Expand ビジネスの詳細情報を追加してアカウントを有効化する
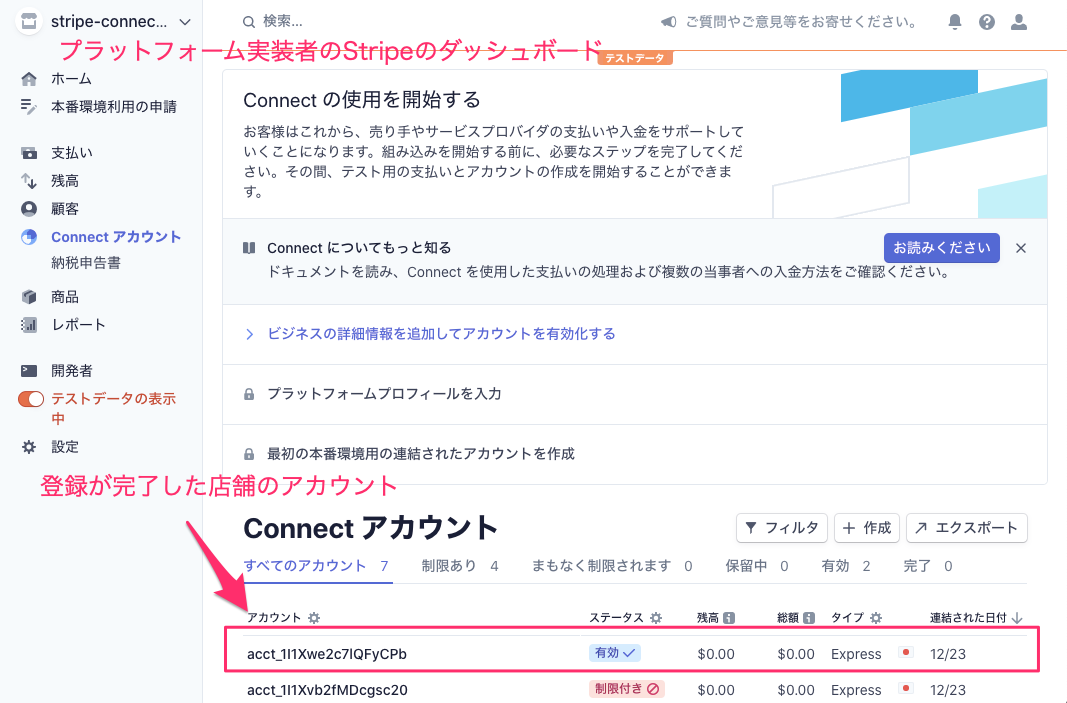Image resolution: width=1067 pixels, height=703 pixels. [440, 333]
